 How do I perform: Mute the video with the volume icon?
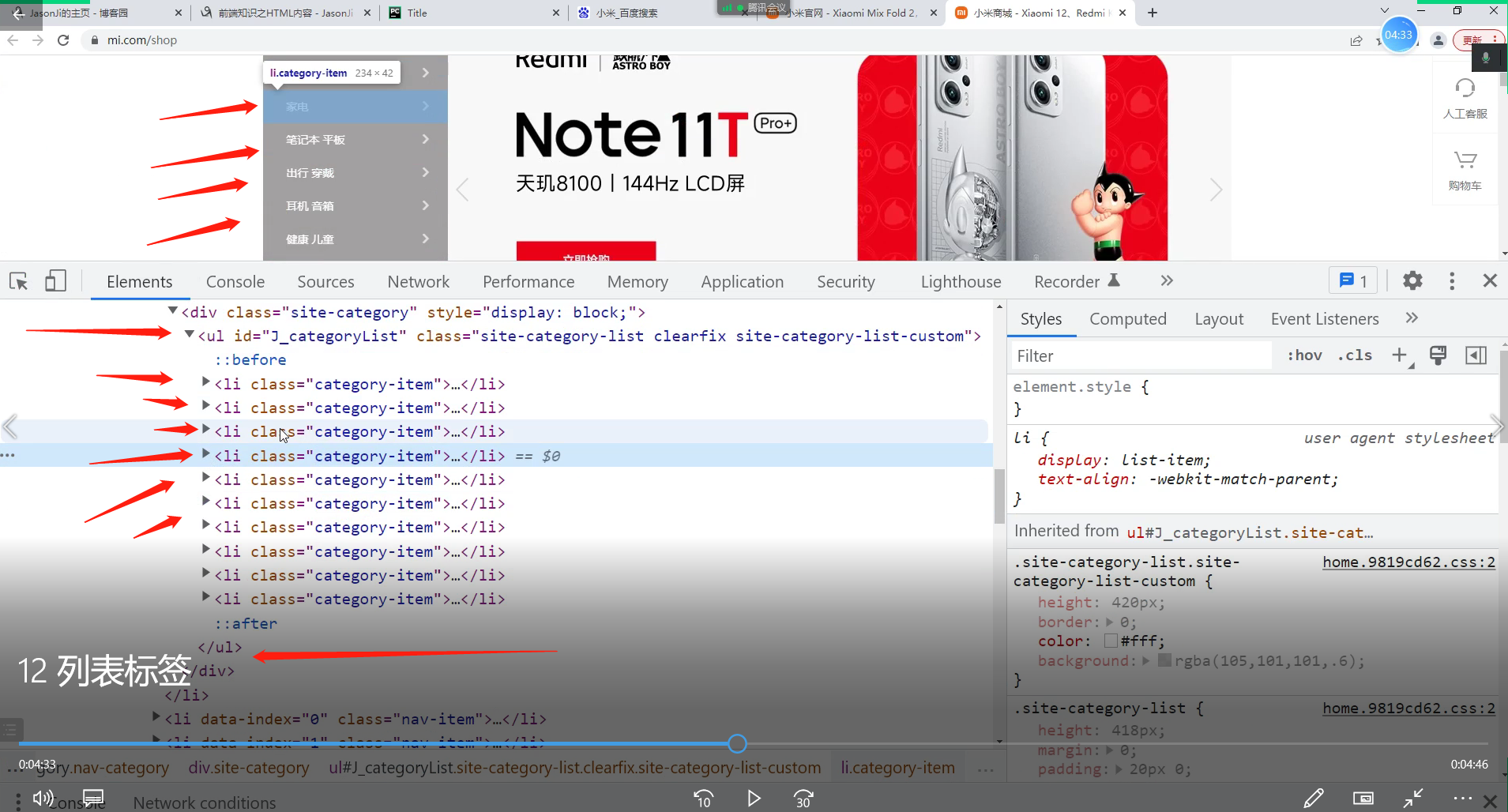point(43,798)
